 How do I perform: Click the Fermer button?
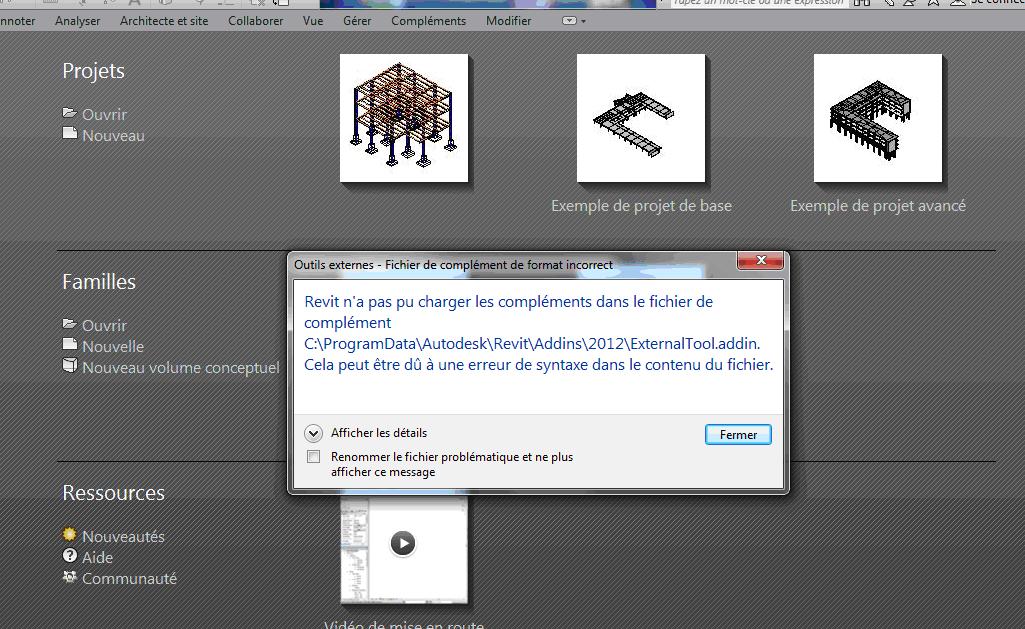point(738,435)
